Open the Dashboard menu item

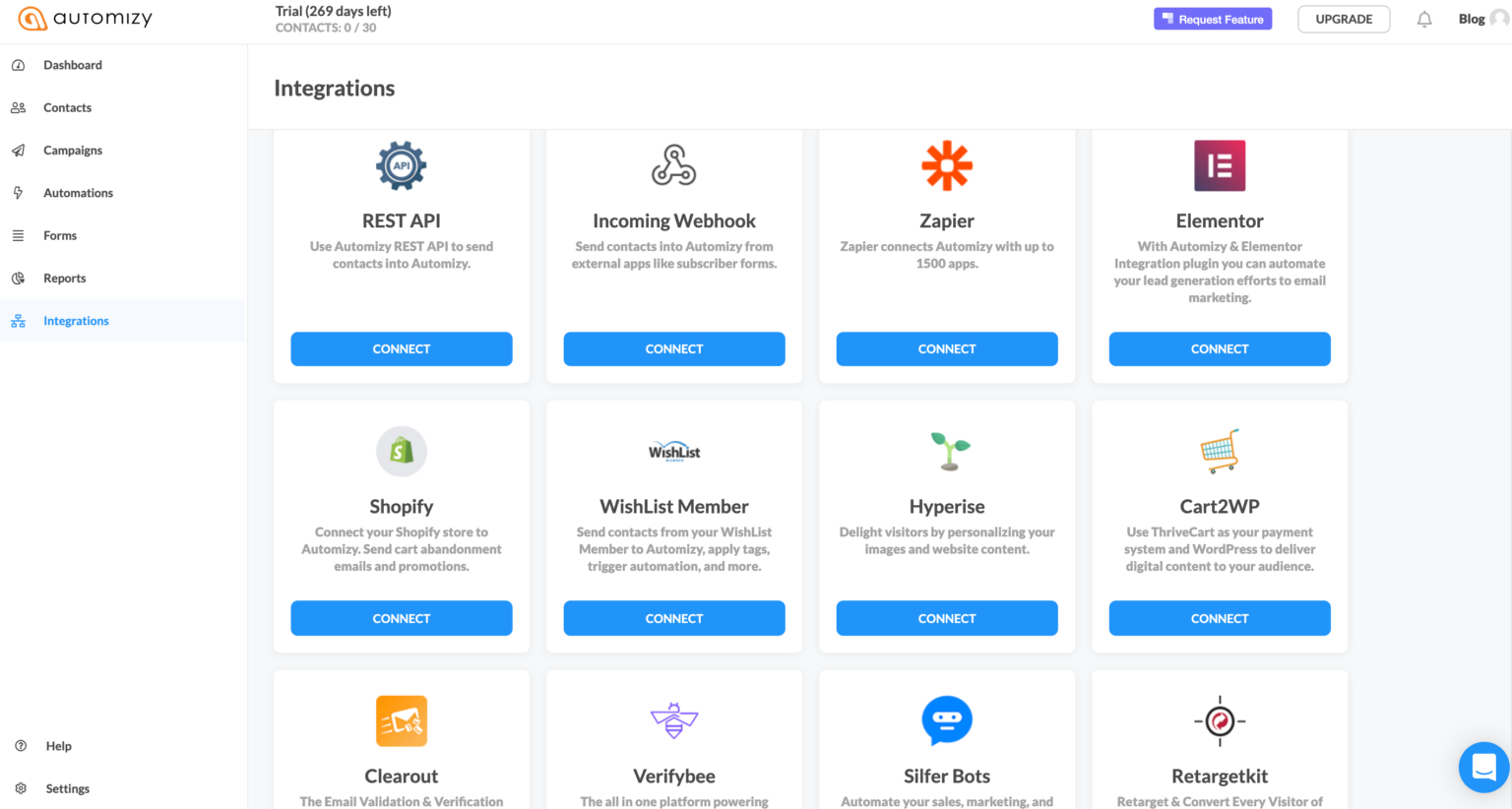pyautogui.click(x=72, y=65)
